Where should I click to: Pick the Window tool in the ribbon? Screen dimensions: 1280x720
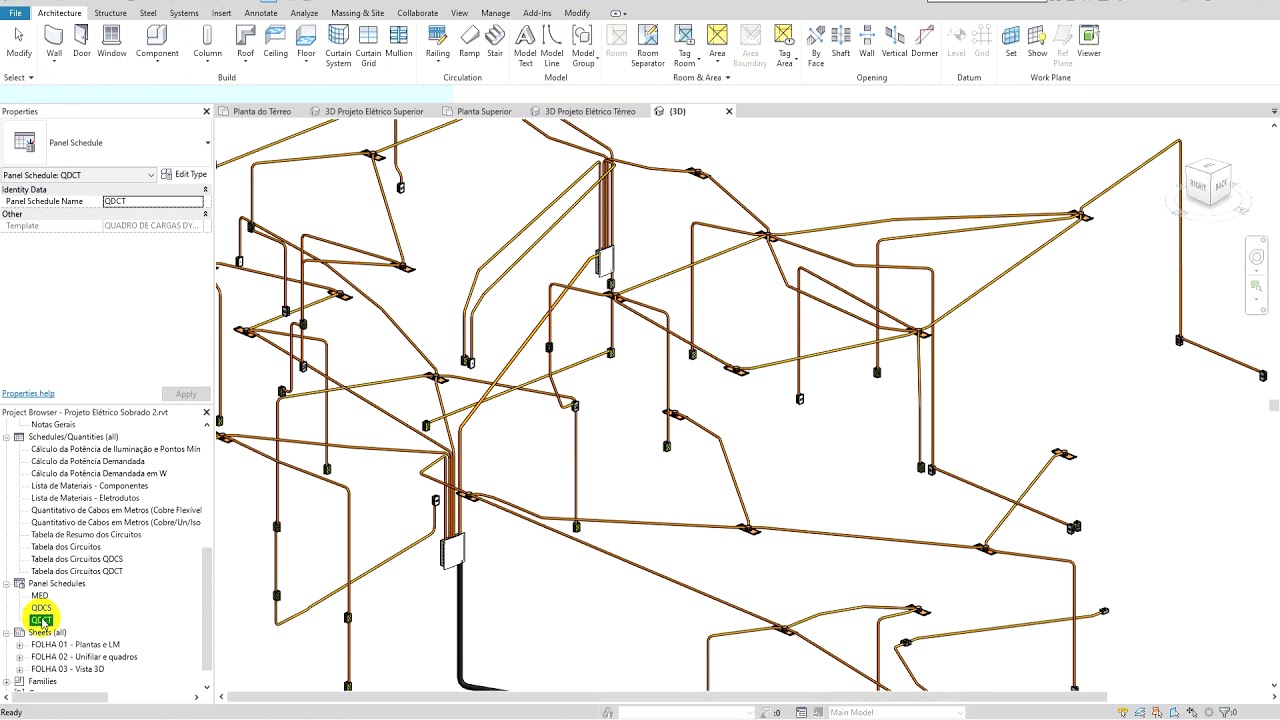point(112,42)
